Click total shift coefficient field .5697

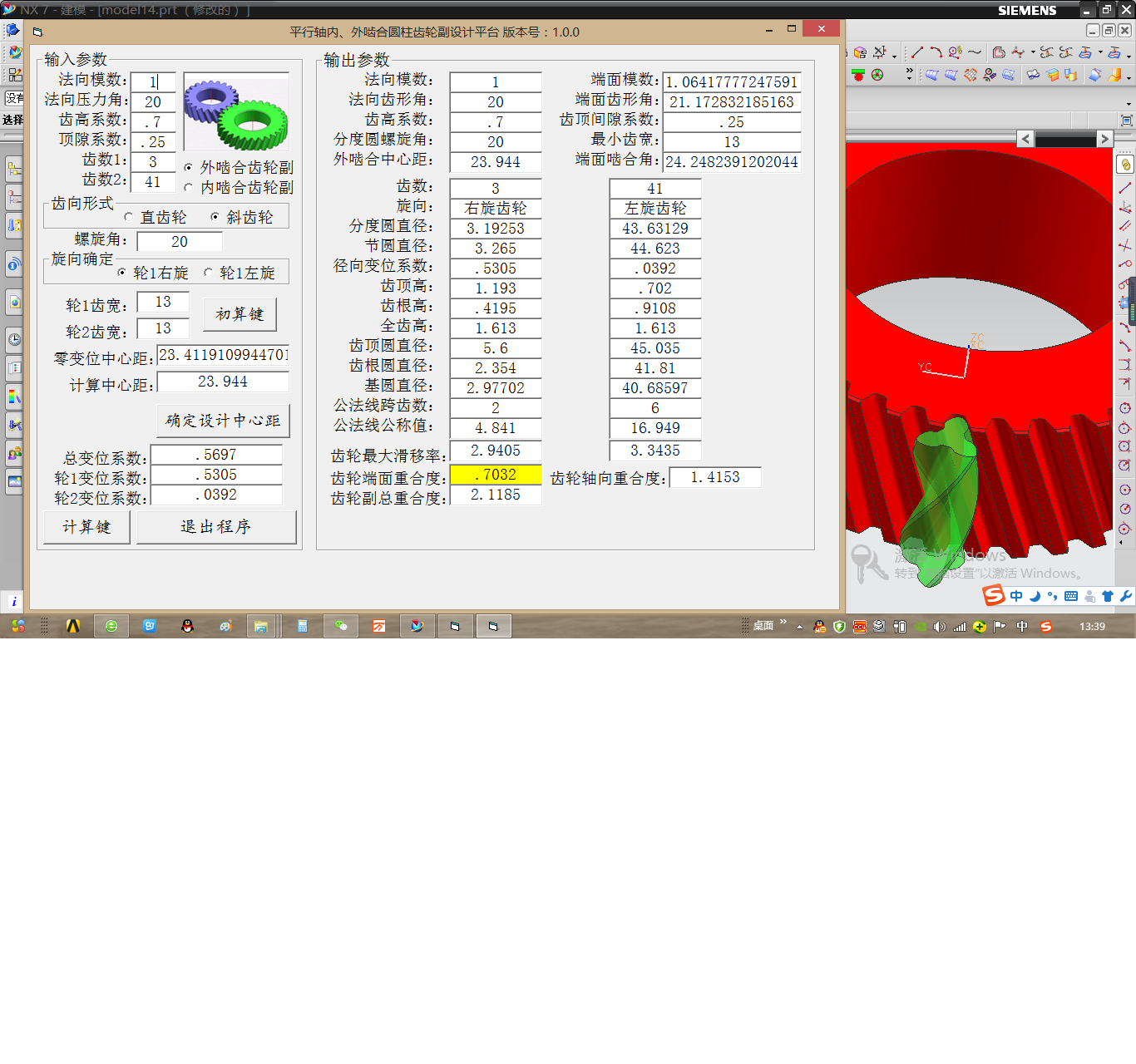216,455
